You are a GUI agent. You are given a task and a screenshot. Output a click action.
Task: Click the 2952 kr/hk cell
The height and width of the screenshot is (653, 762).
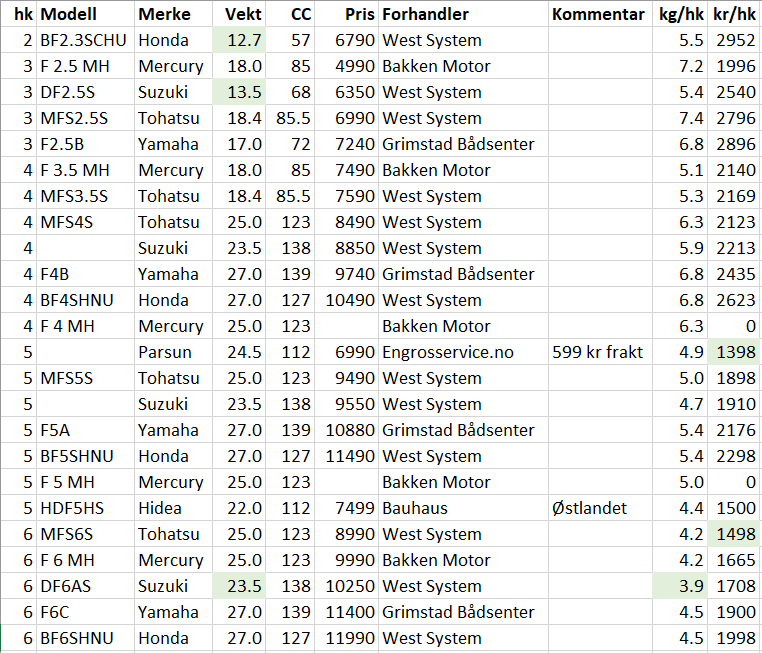734,40
